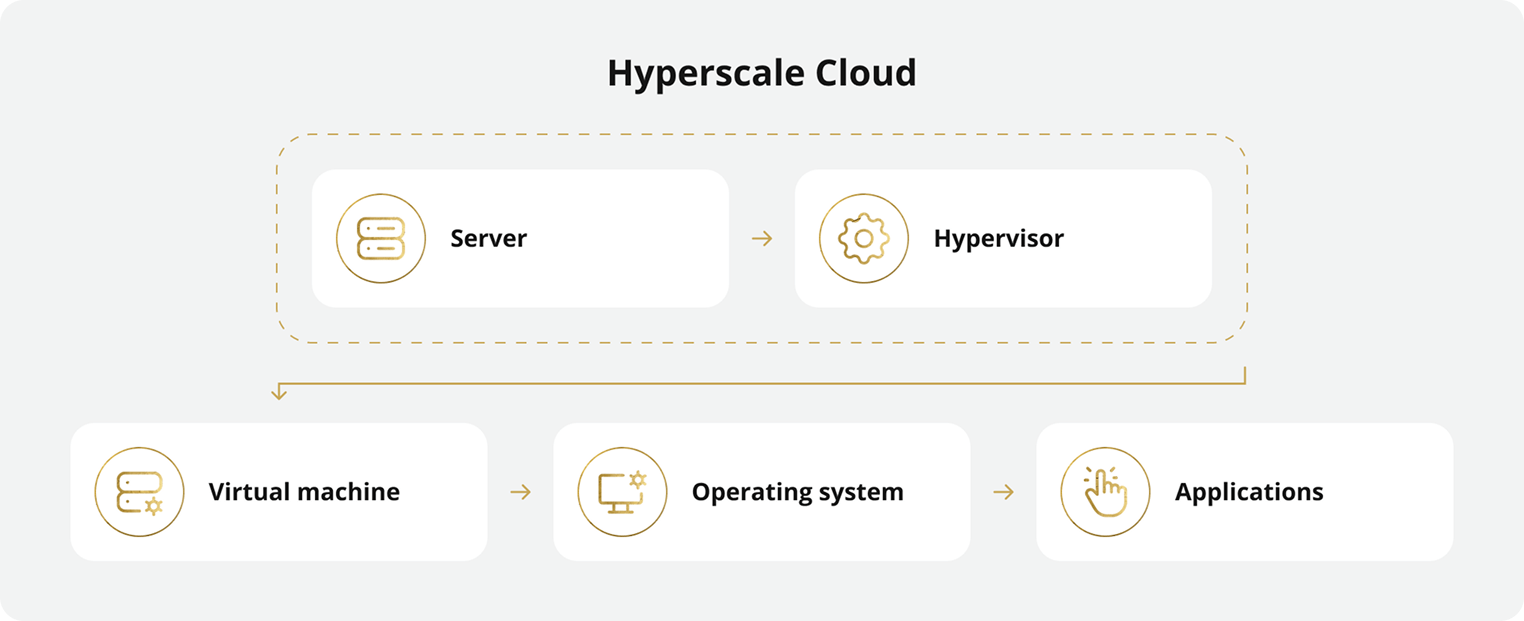Open the Hypervisor card
The height and width of the screenshot is (621, 1524).
(x=1003, y=238)
